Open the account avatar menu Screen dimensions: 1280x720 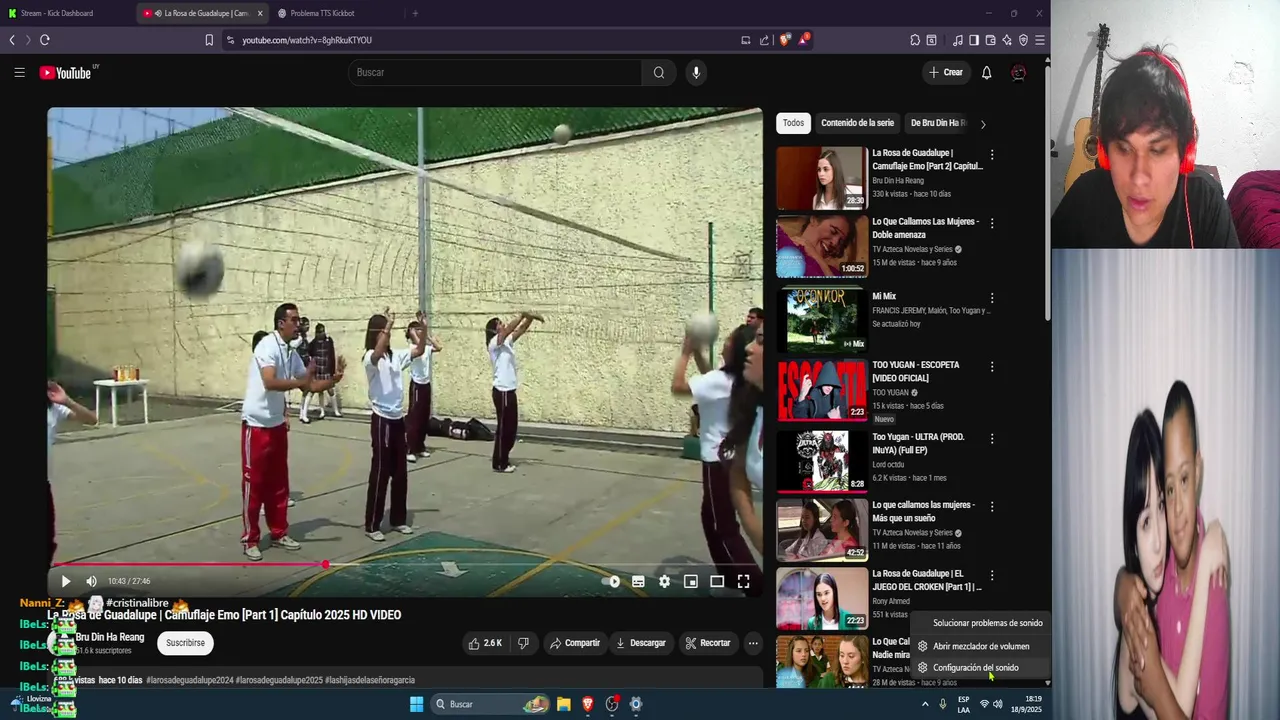(x=1018, y=72)
